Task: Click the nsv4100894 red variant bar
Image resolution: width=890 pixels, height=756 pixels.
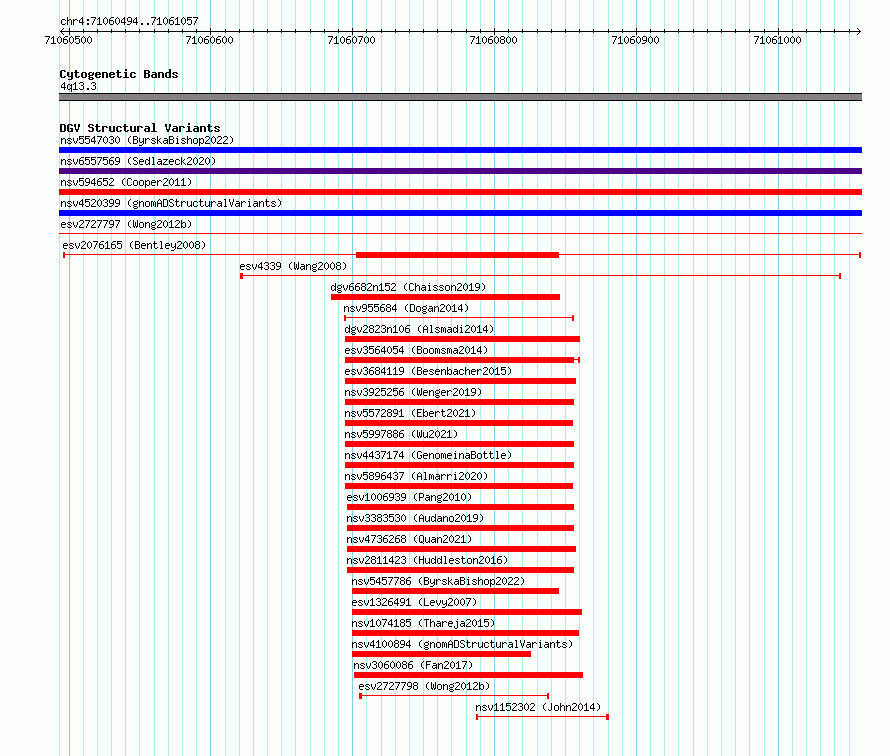Action: 442,654
